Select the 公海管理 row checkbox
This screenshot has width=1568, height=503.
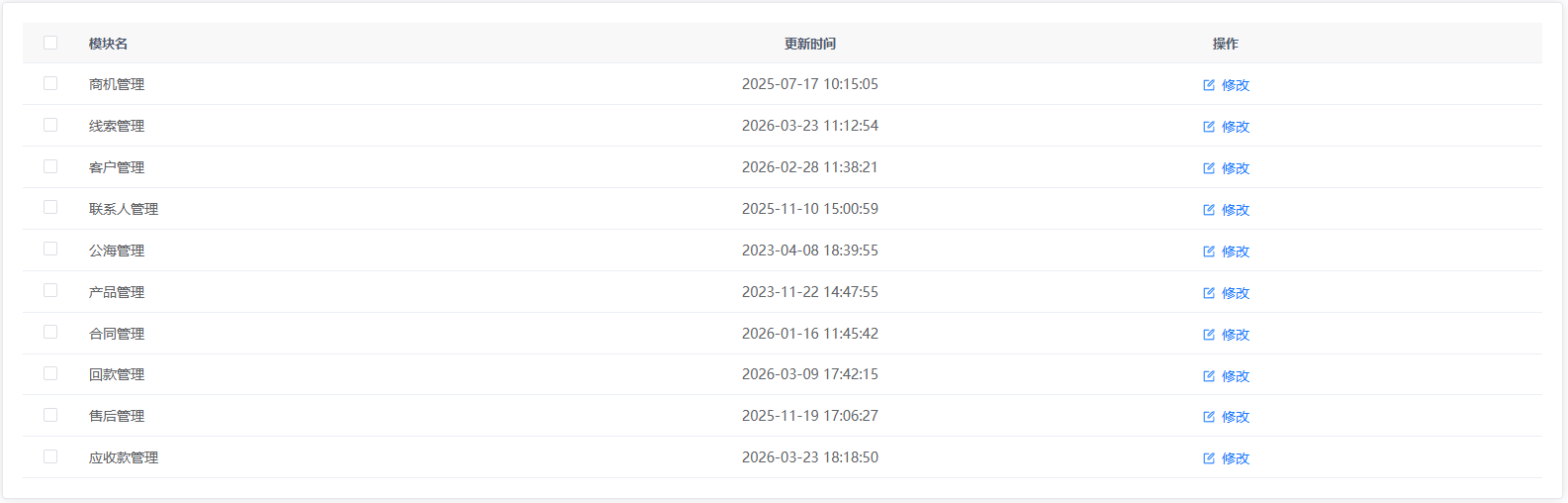pyautogui.click(x=50, y=249)
